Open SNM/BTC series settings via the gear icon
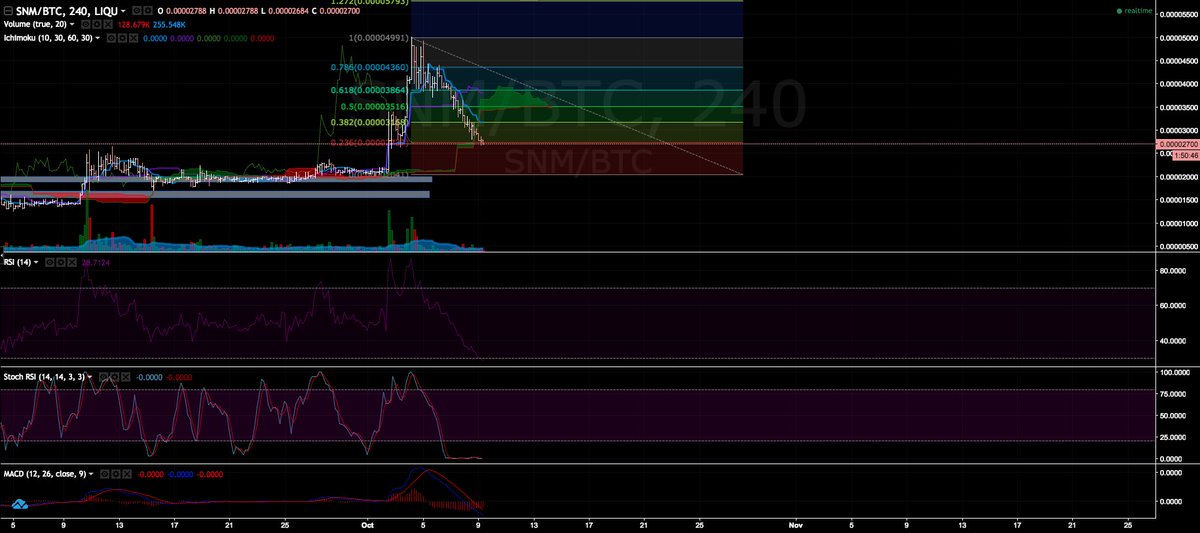 coord(148,11)
